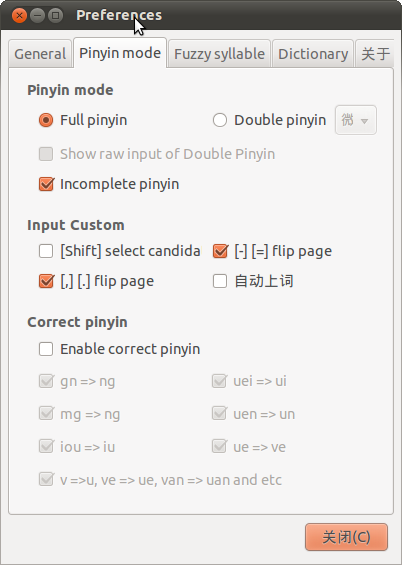This screenshot has width=402, height=565.
Task: Close the Preferences window with red button
Action: tap(19, 15)
